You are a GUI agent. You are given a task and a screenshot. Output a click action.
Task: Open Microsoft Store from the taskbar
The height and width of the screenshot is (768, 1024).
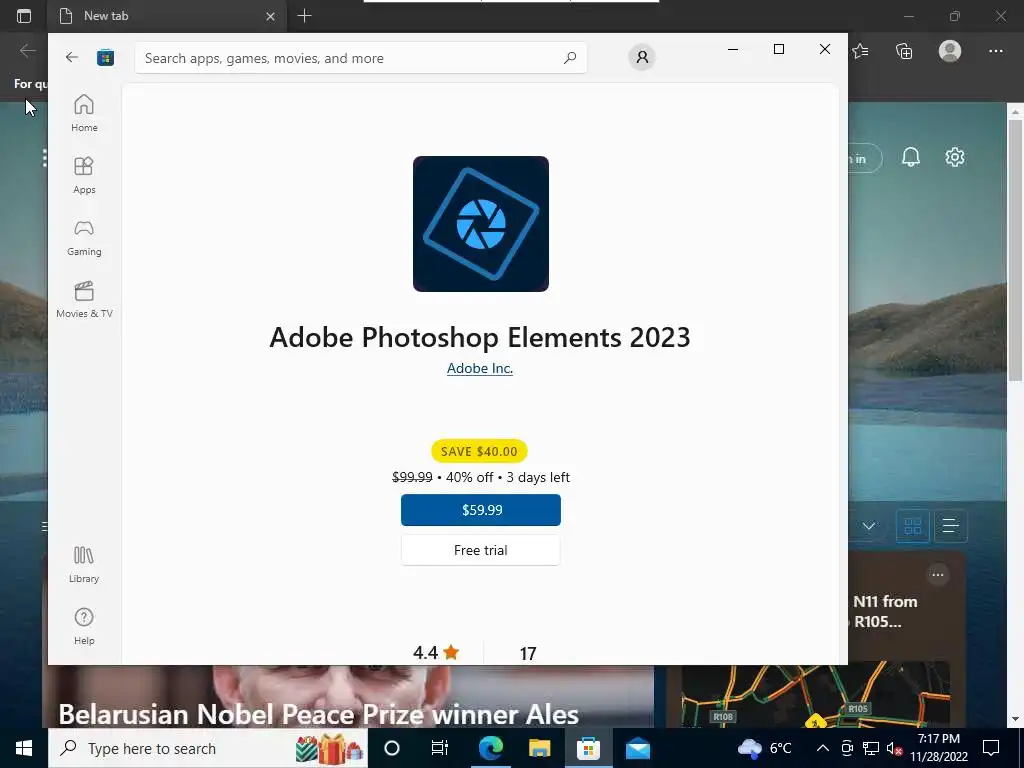(588, 748)
